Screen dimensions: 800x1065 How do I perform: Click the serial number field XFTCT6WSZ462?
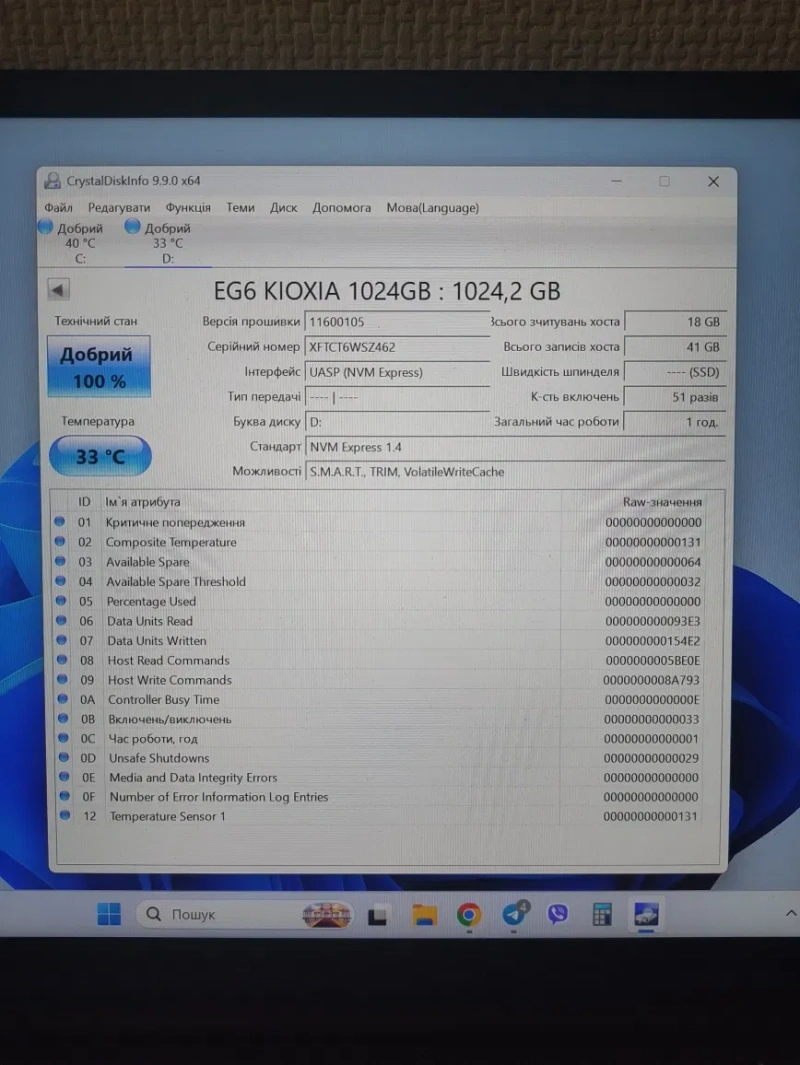tap(397, 347)
